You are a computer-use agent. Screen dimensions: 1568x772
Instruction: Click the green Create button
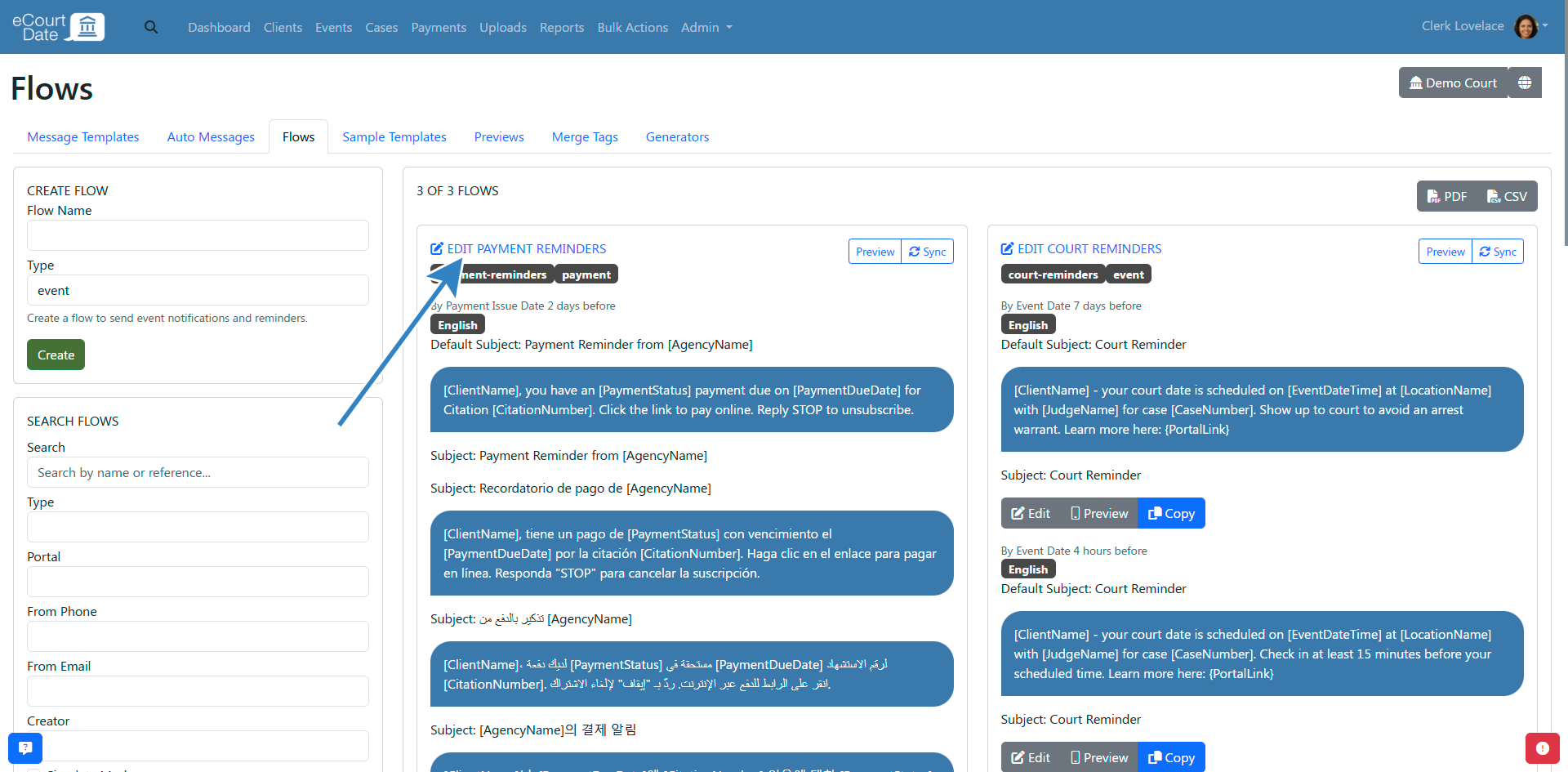tap(56, 355)
